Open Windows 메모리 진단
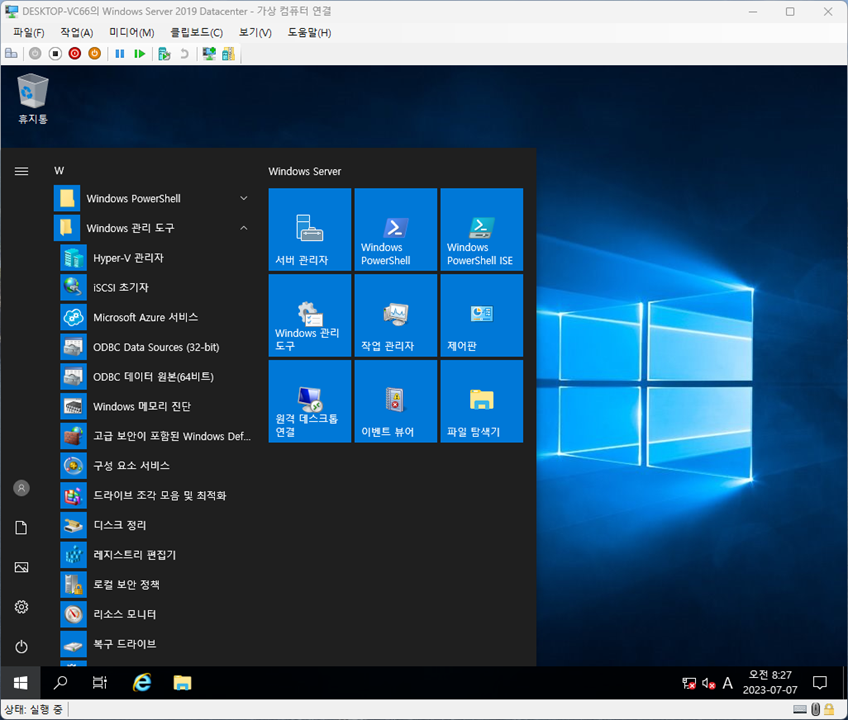 tap(156, 406)
